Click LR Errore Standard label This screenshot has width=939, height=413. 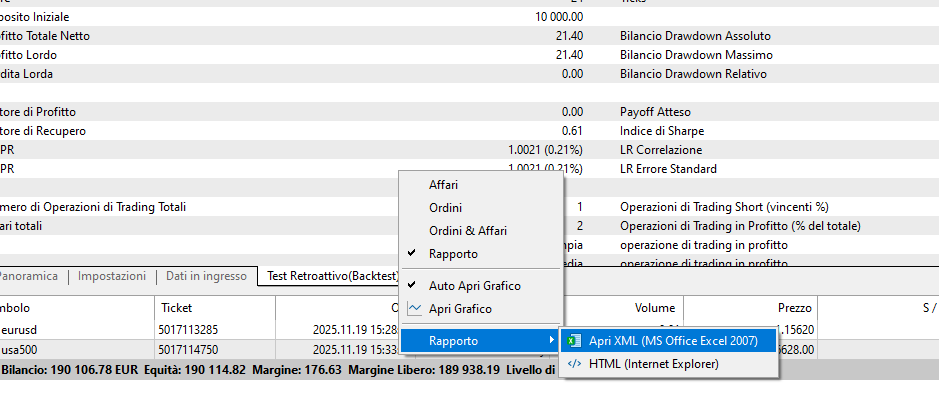[668, 169]
